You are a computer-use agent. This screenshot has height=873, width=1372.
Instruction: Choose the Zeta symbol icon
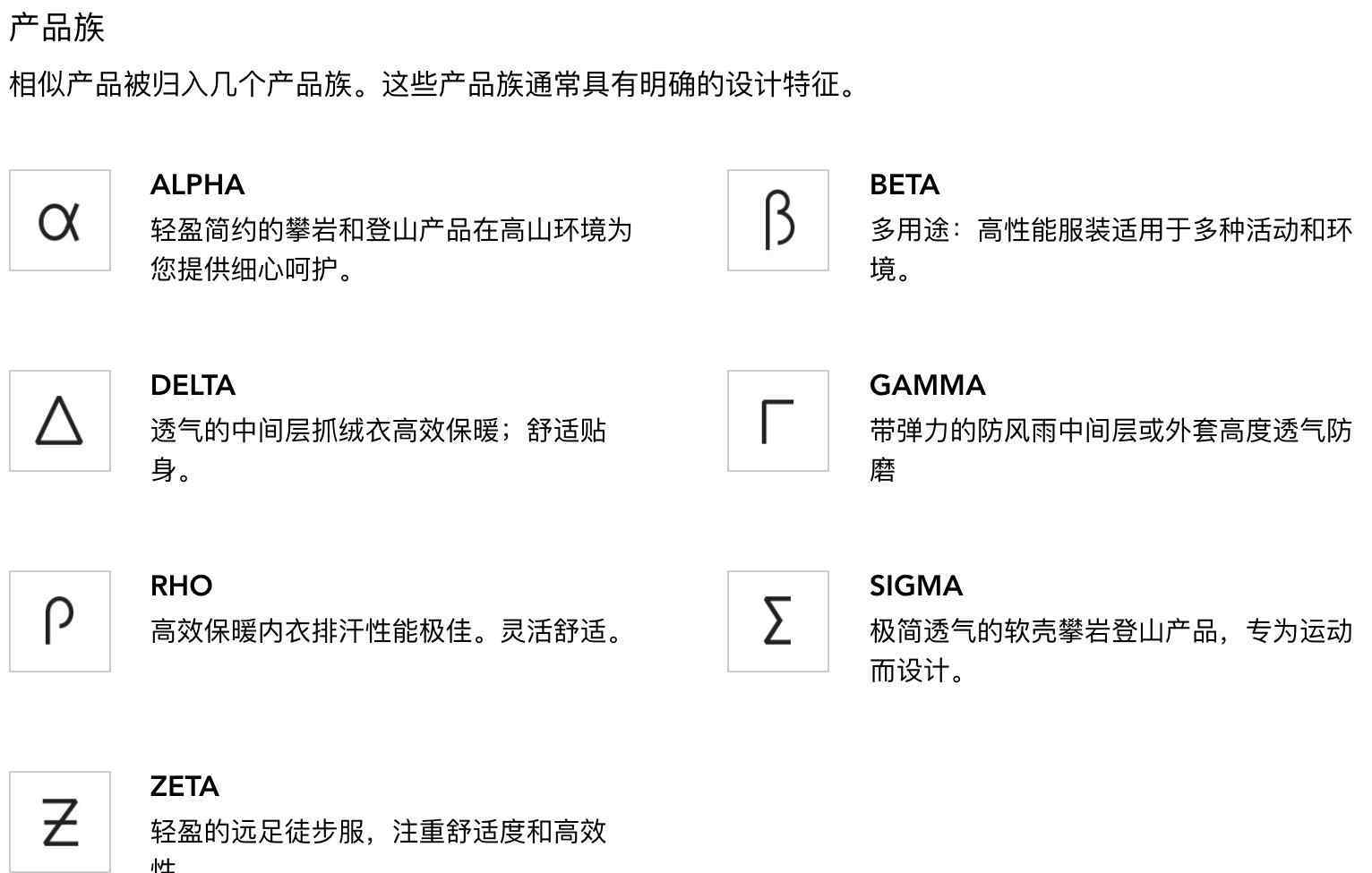tap(60, 822)
